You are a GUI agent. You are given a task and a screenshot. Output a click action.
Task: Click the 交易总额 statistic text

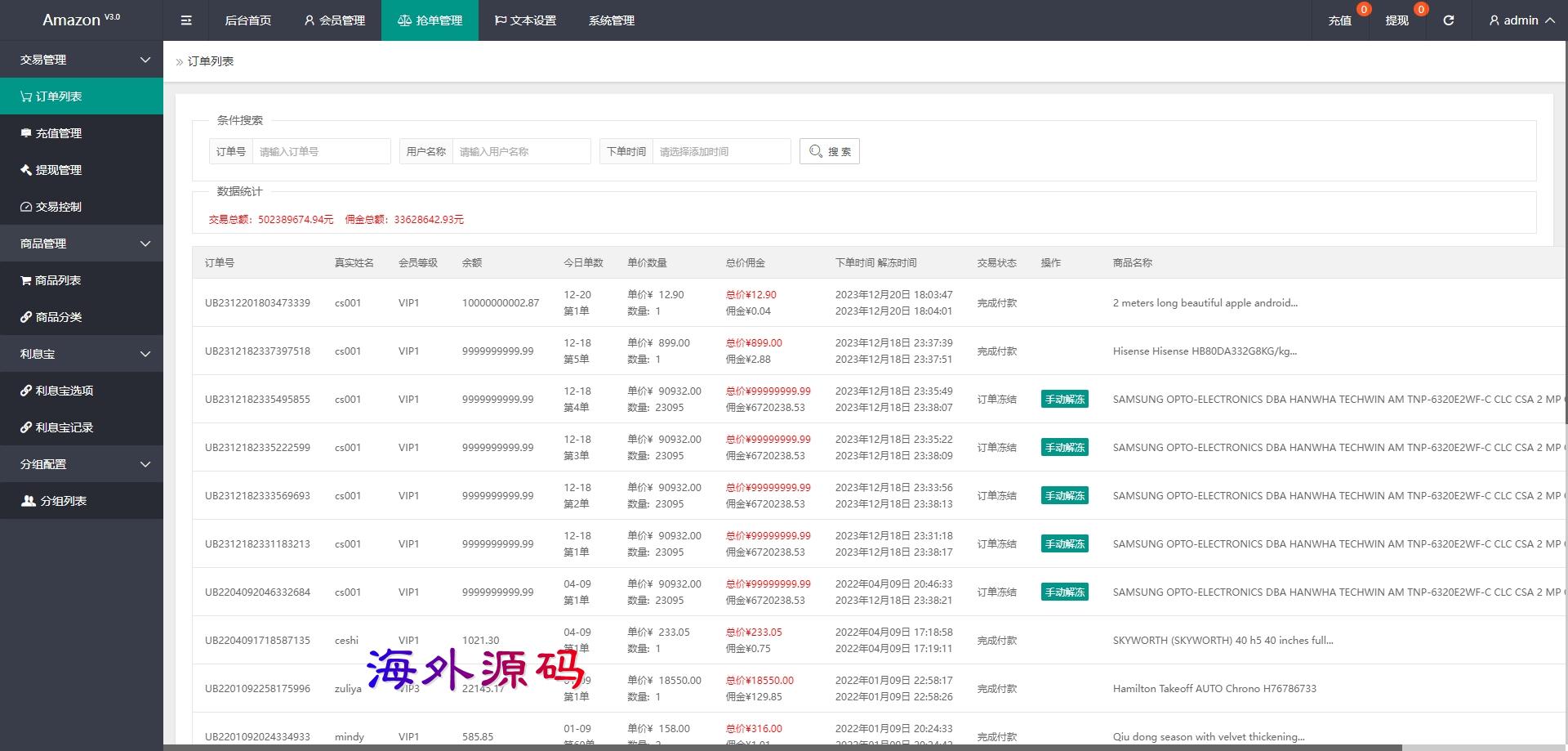tap(271, 220)
